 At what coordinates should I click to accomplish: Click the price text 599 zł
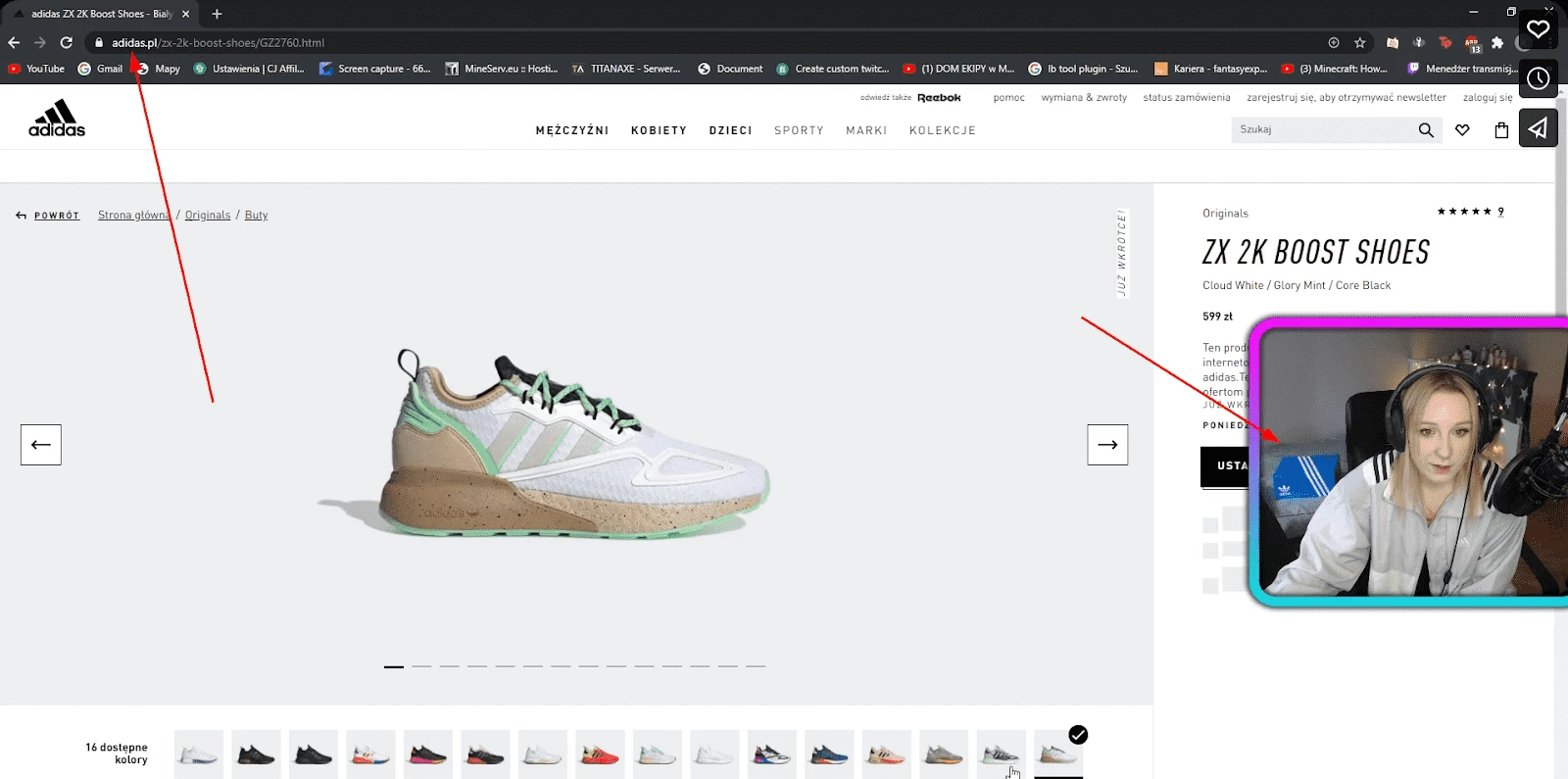tap(1217, 316)
